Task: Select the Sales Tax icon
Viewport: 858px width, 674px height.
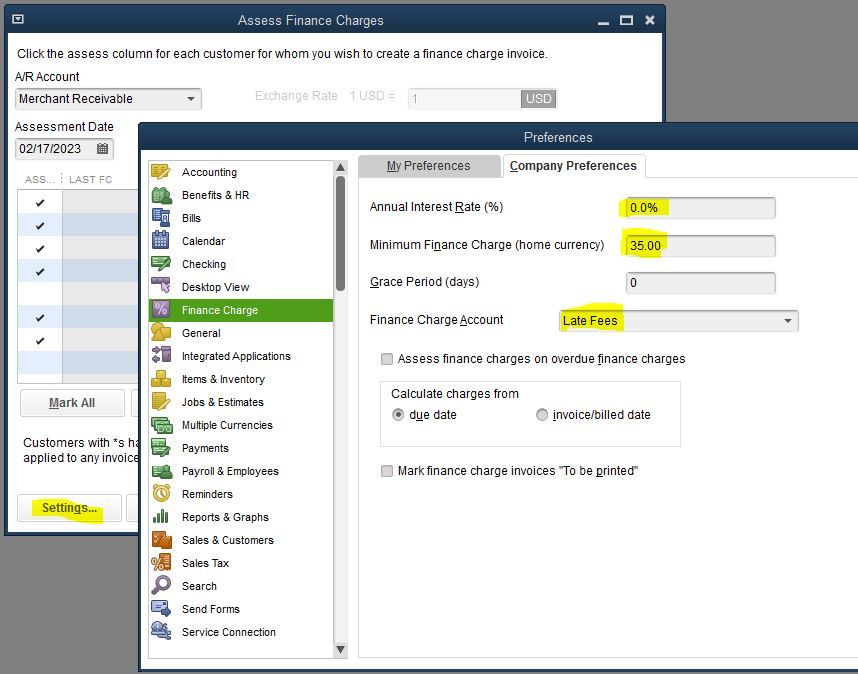Action: (161, 562)
